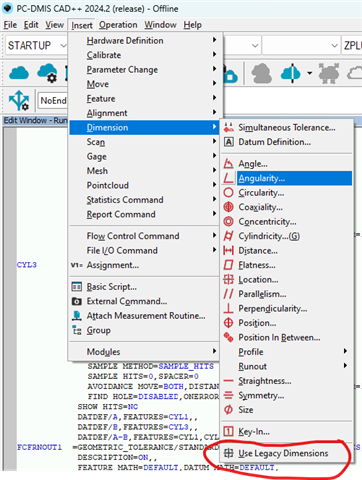This screenshot has height=480, width=362.
Task: Expand the Move submenu
Action: (145, 84)
